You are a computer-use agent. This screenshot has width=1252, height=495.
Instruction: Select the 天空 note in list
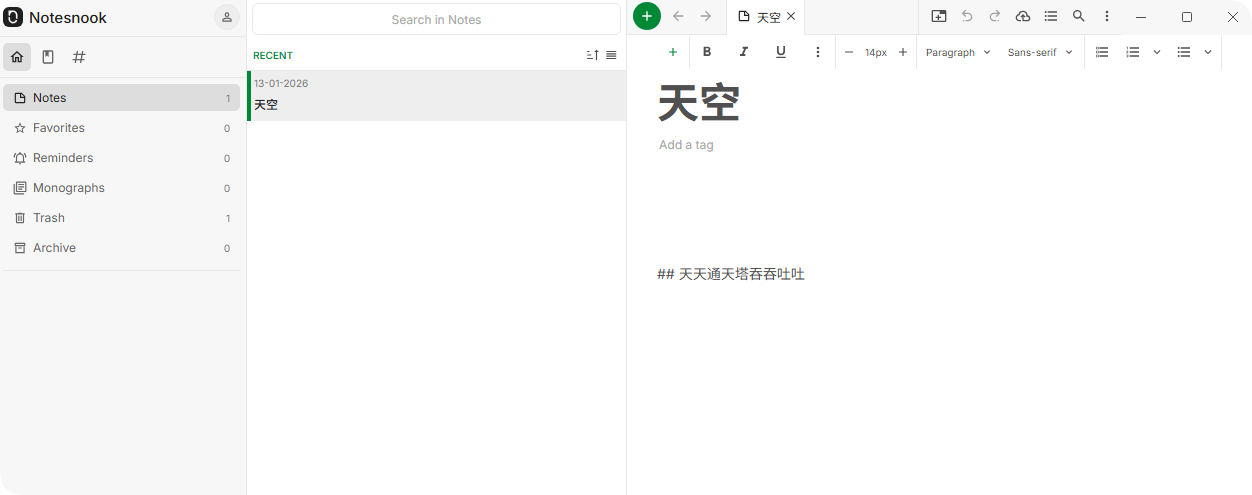coord(436,96)
